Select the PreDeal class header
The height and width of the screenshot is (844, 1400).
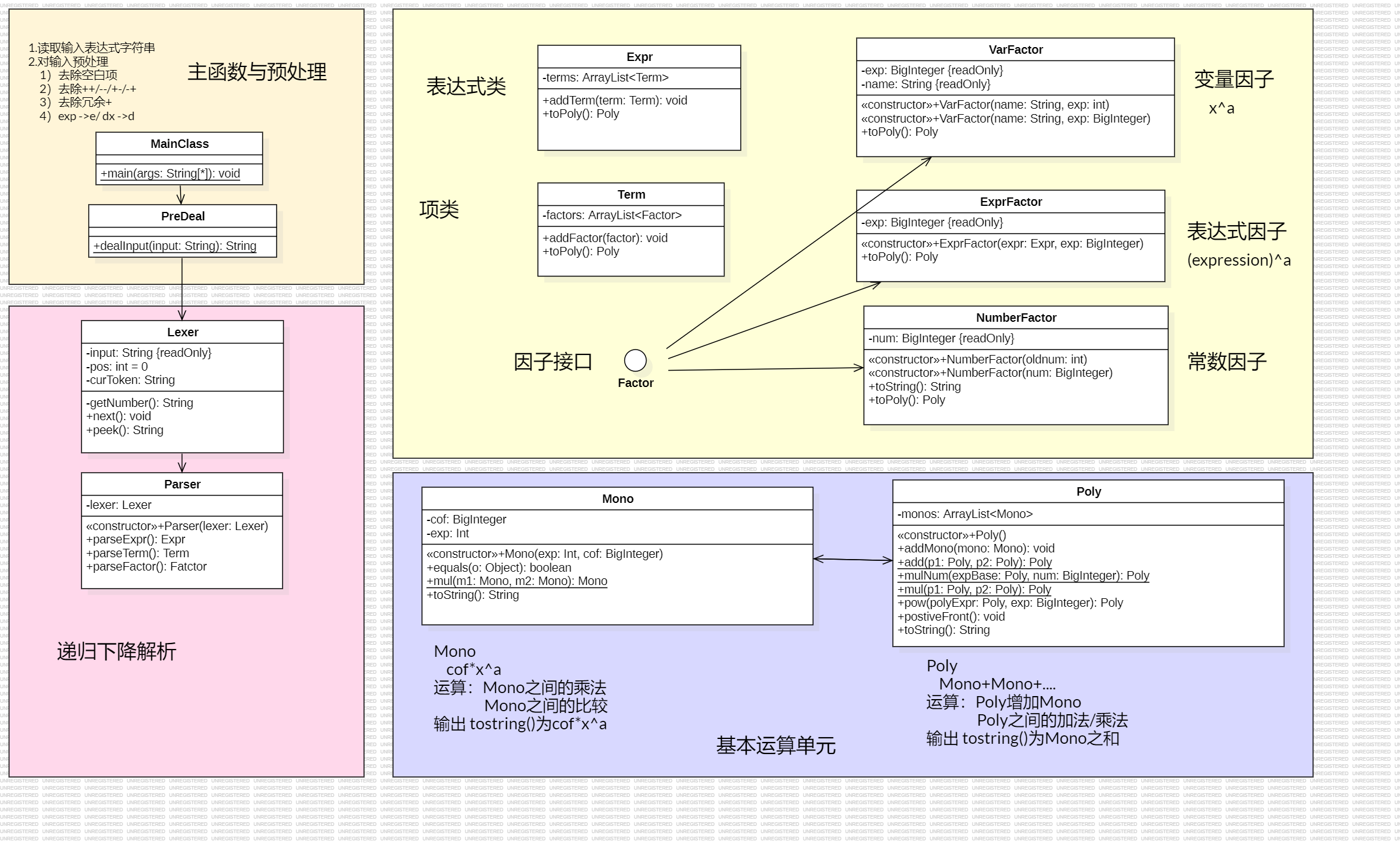point(182,216)
